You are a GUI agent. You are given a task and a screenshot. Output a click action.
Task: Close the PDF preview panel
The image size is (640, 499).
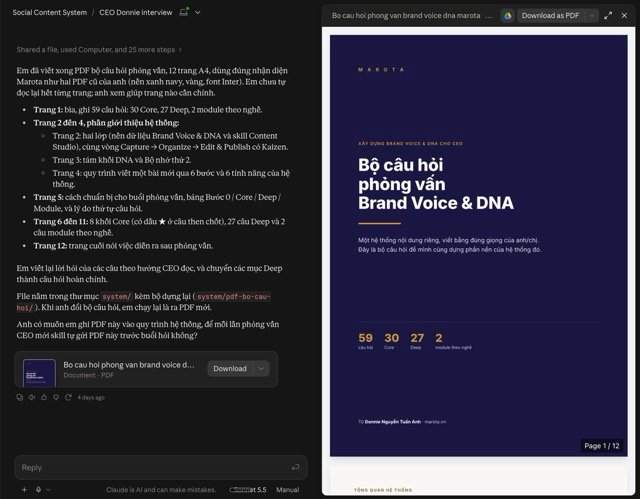pos(624,16)
